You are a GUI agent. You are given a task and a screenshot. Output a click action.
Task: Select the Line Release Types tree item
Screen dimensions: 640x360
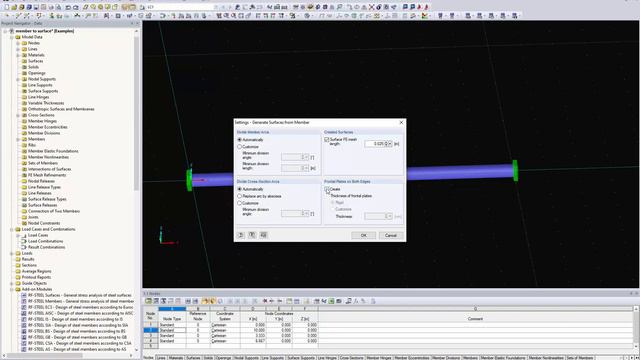[44, 187]
